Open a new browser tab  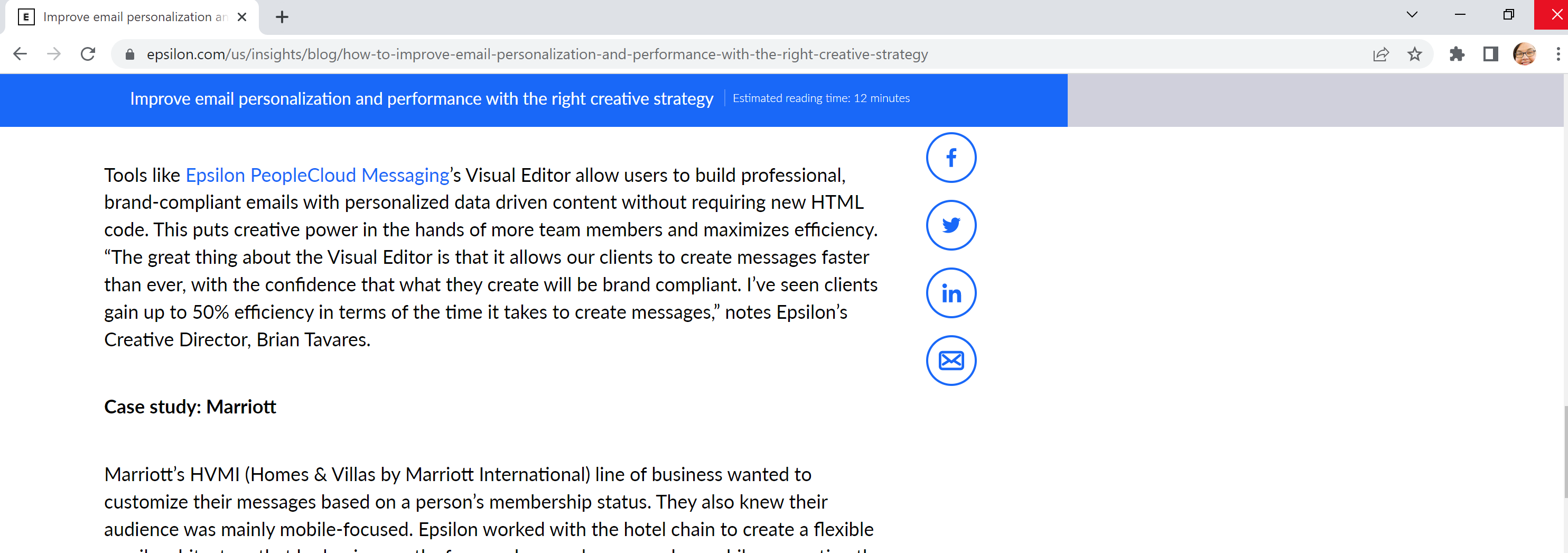pyautogui.click(x=282, y=17)
